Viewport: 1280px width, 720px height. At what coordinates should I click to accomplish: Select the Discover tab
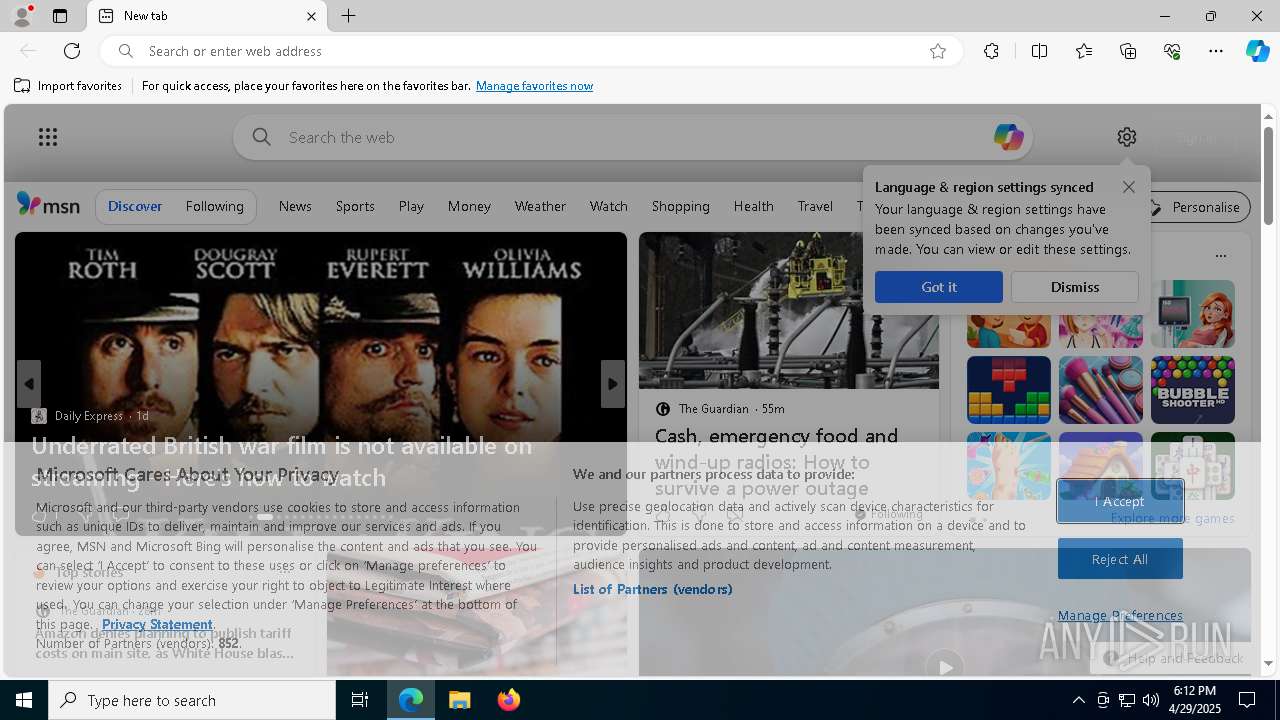(x=135, y=206)
